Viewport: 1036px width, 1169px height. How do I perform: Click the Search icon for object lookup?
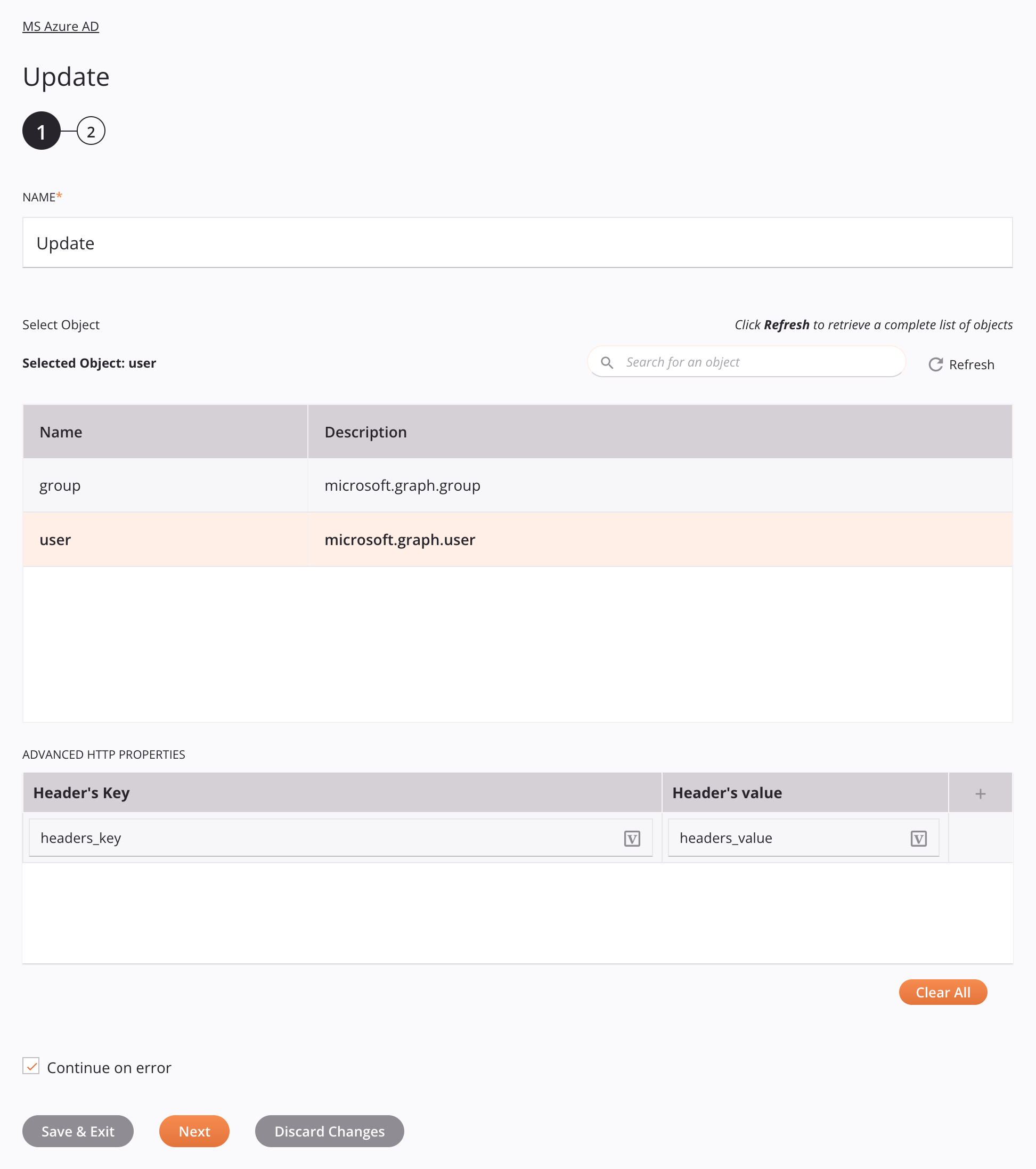click(607, 362)
